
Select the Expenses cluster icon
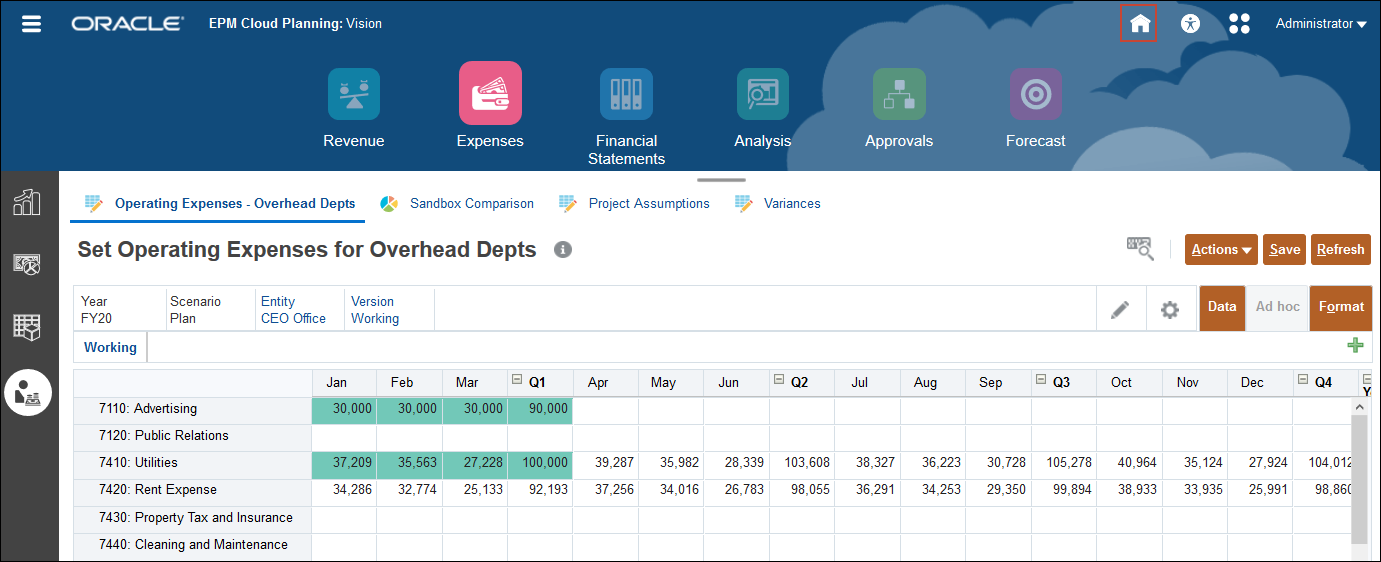click(x=490, y=93)
